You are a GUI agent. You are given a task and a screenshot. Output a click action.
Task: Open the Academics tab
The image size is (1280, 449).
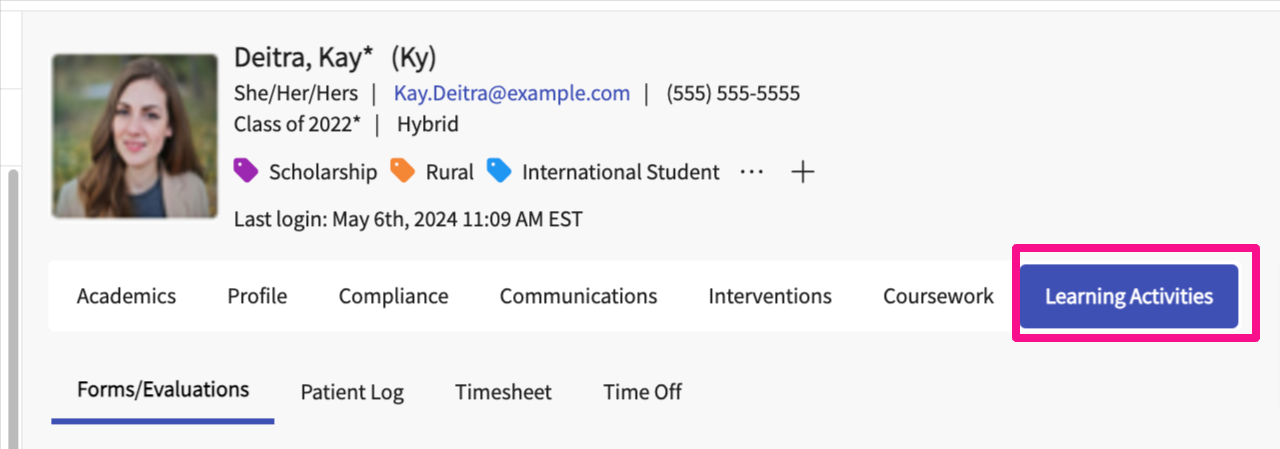coord(126,296)
